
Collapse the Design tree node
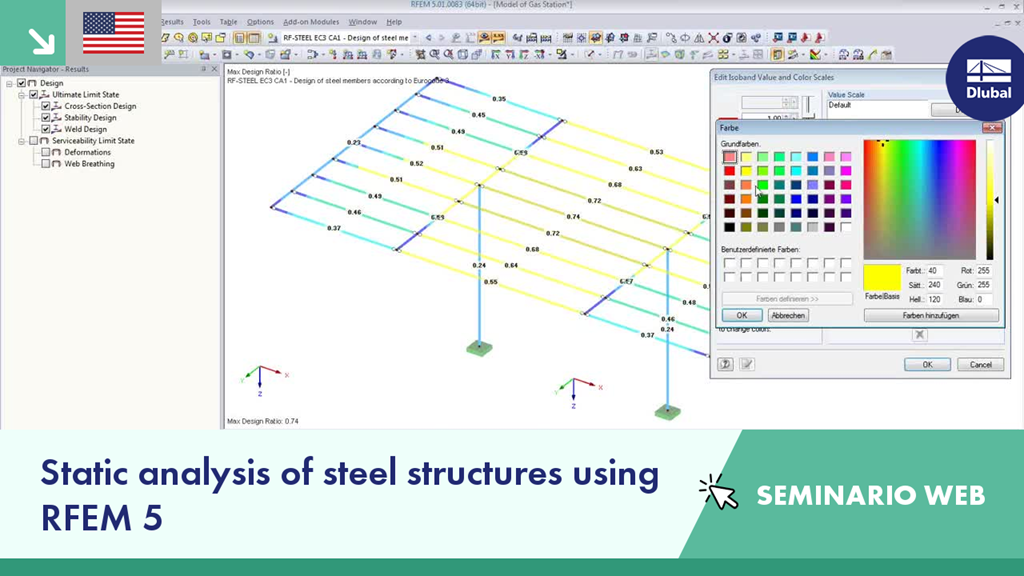9,84
